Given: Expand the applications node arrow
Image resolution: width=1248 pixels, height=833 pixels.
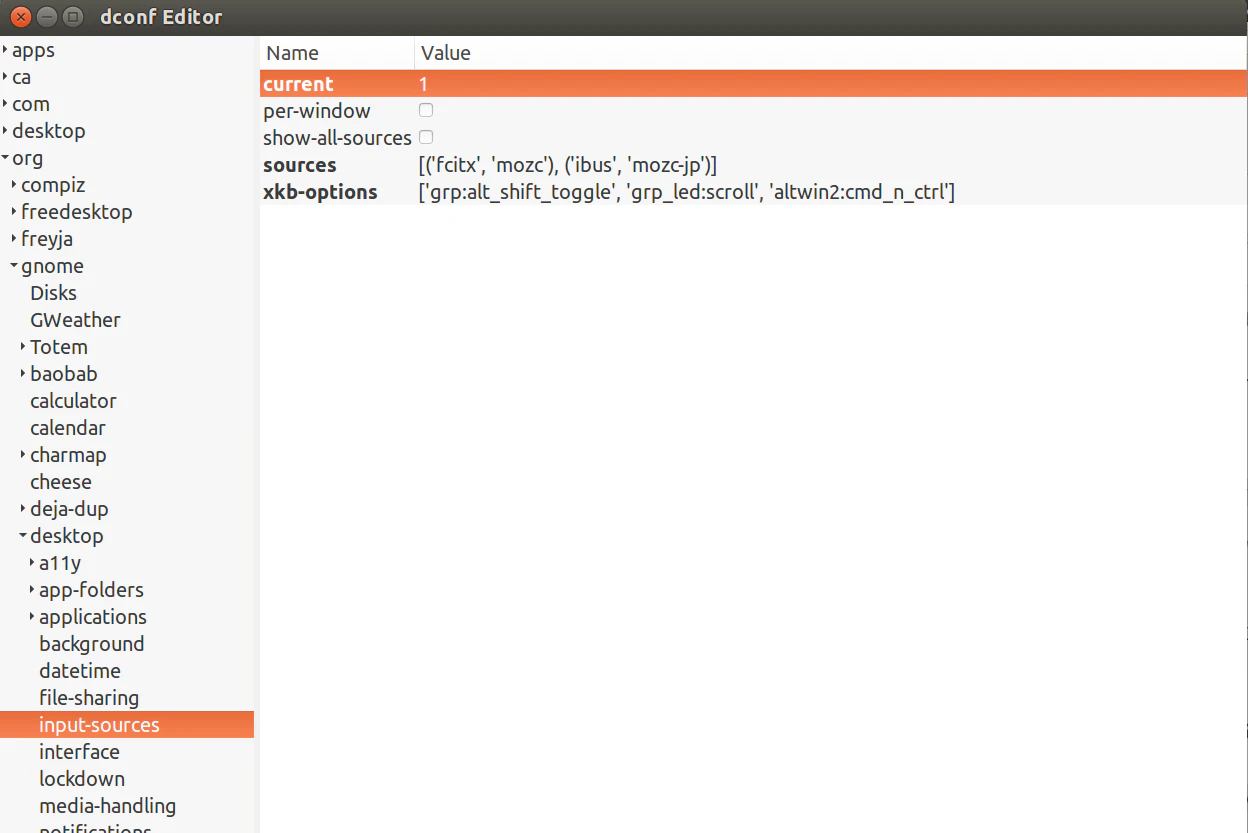Looking at the screenshot, I should (32, 617).
